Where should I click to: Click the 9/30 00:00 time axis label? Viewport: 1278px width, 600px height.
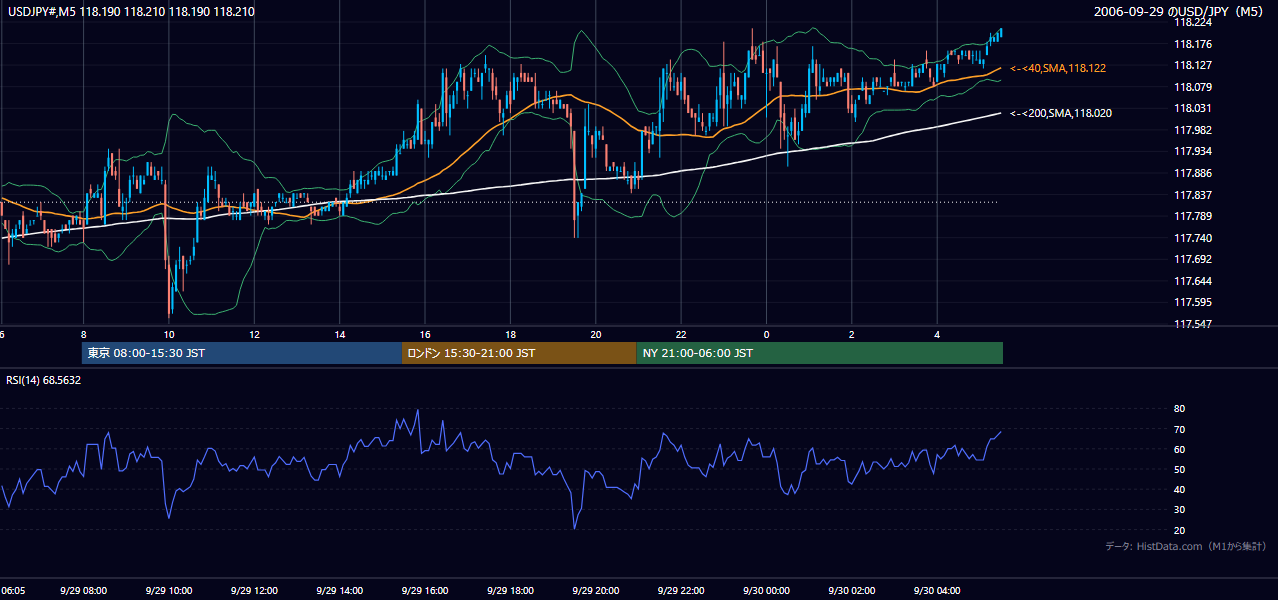point(766,591)
